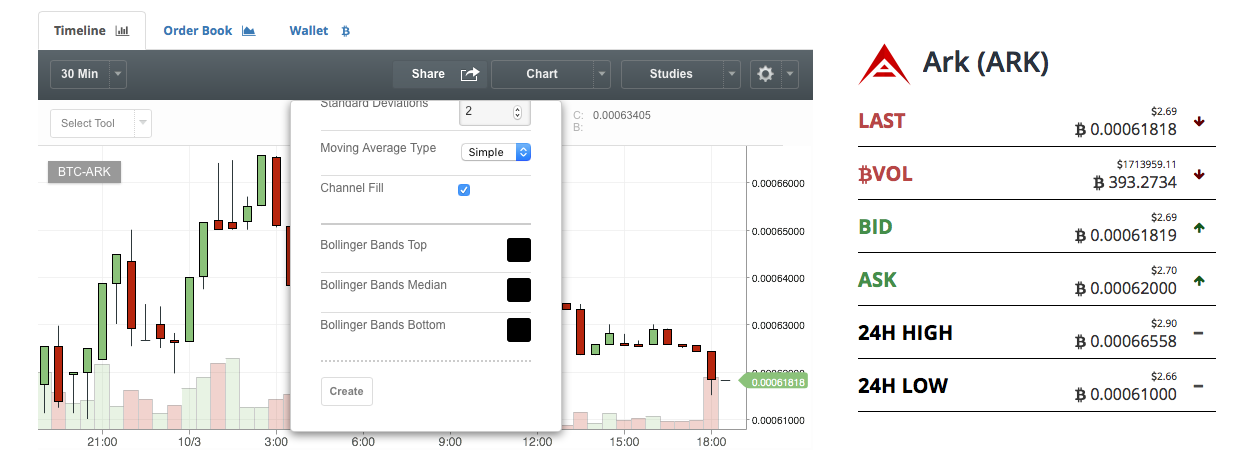Viewport: 1245px width, 467px height.
Task: Click the settings gear icon
Action: click(x=766, y=74)
